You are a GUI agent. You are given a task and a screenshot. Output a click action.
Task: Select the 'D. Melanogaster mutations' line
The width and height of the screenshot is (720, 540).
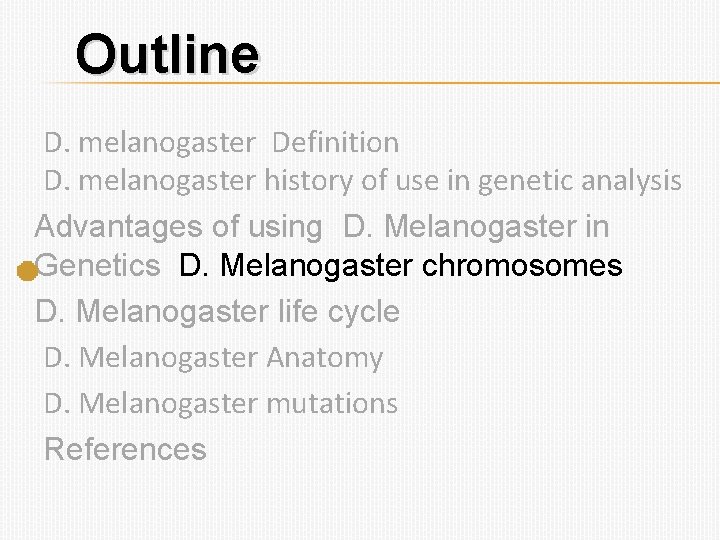pyautogui.click(x=221, y=404)
